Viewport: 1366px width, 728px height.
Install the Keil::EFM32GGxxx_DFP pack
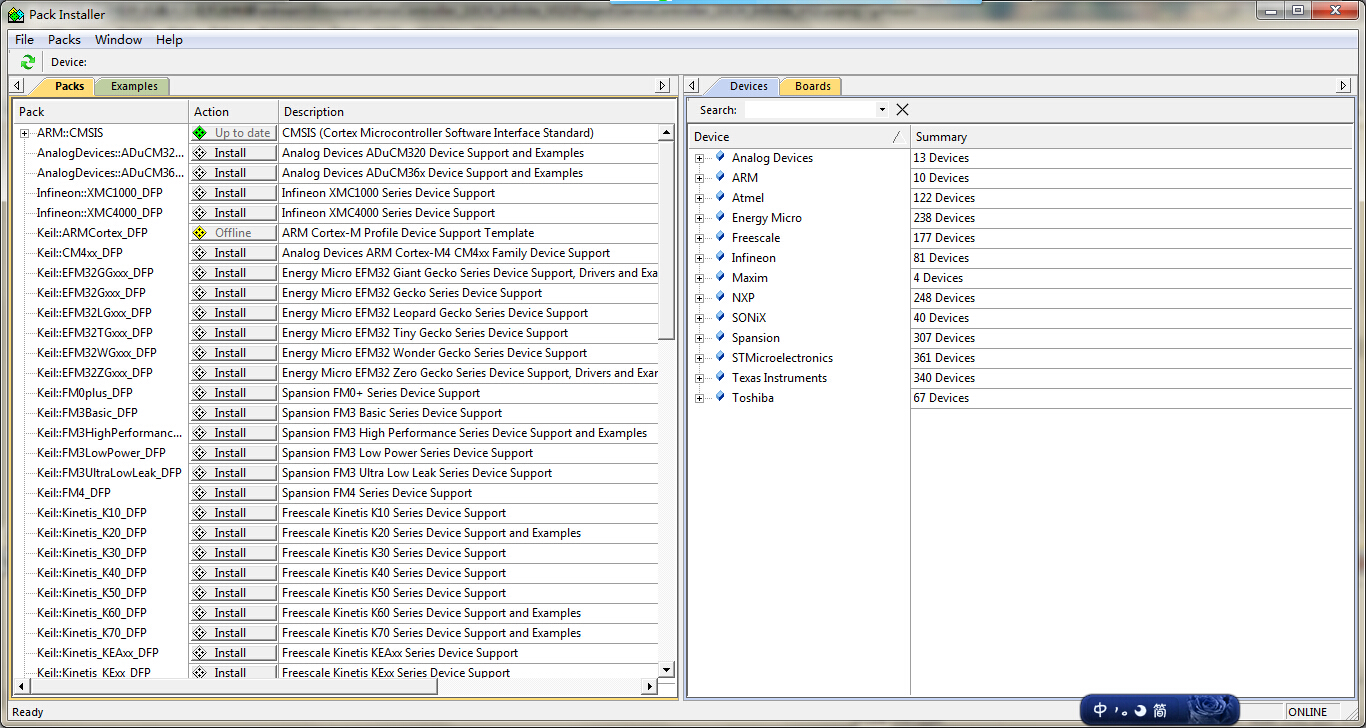pos(233,273)
